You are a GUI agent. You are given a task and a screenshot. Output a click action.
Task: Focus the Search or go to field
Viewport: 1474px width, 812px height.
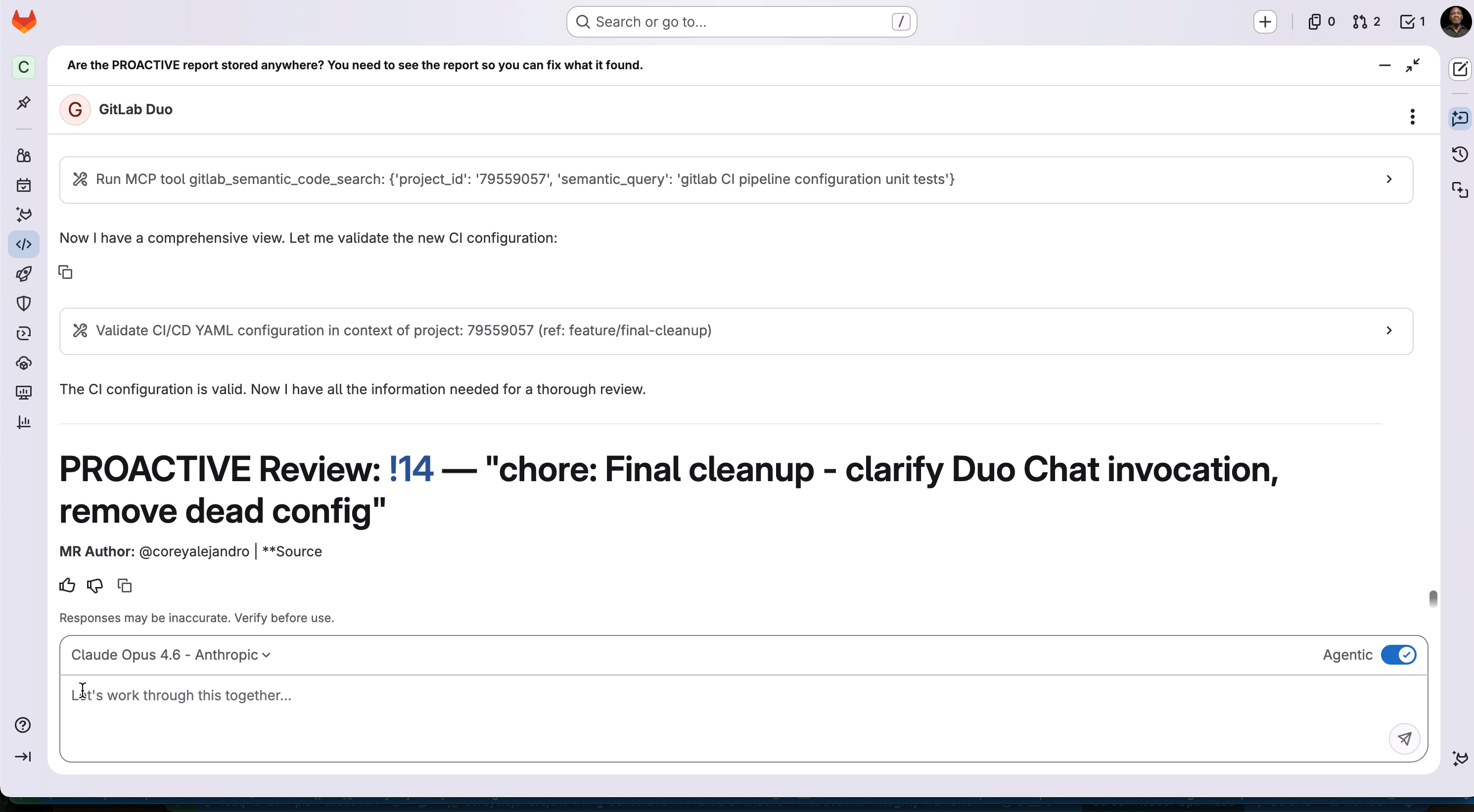(741, 22)
